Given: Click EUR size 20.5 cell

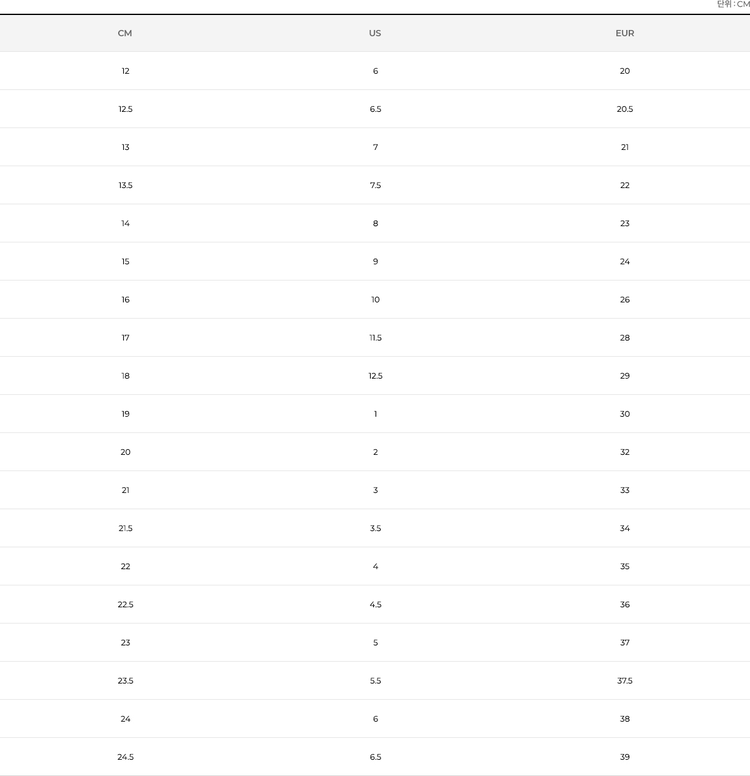Looking at the screenshot, I should 625,109.
